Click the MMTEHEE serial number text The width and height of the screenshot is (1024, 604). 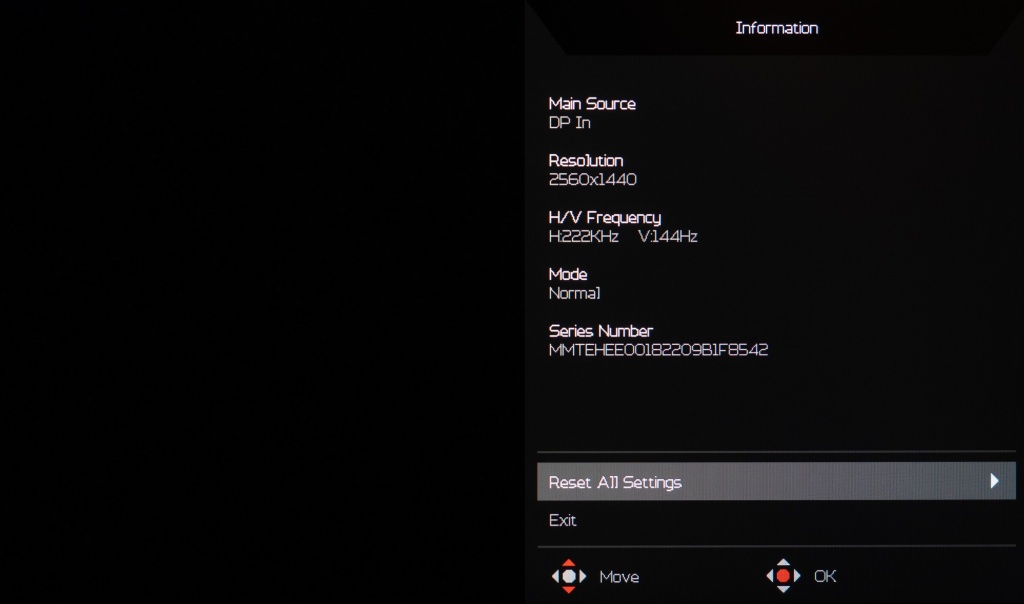658,350
